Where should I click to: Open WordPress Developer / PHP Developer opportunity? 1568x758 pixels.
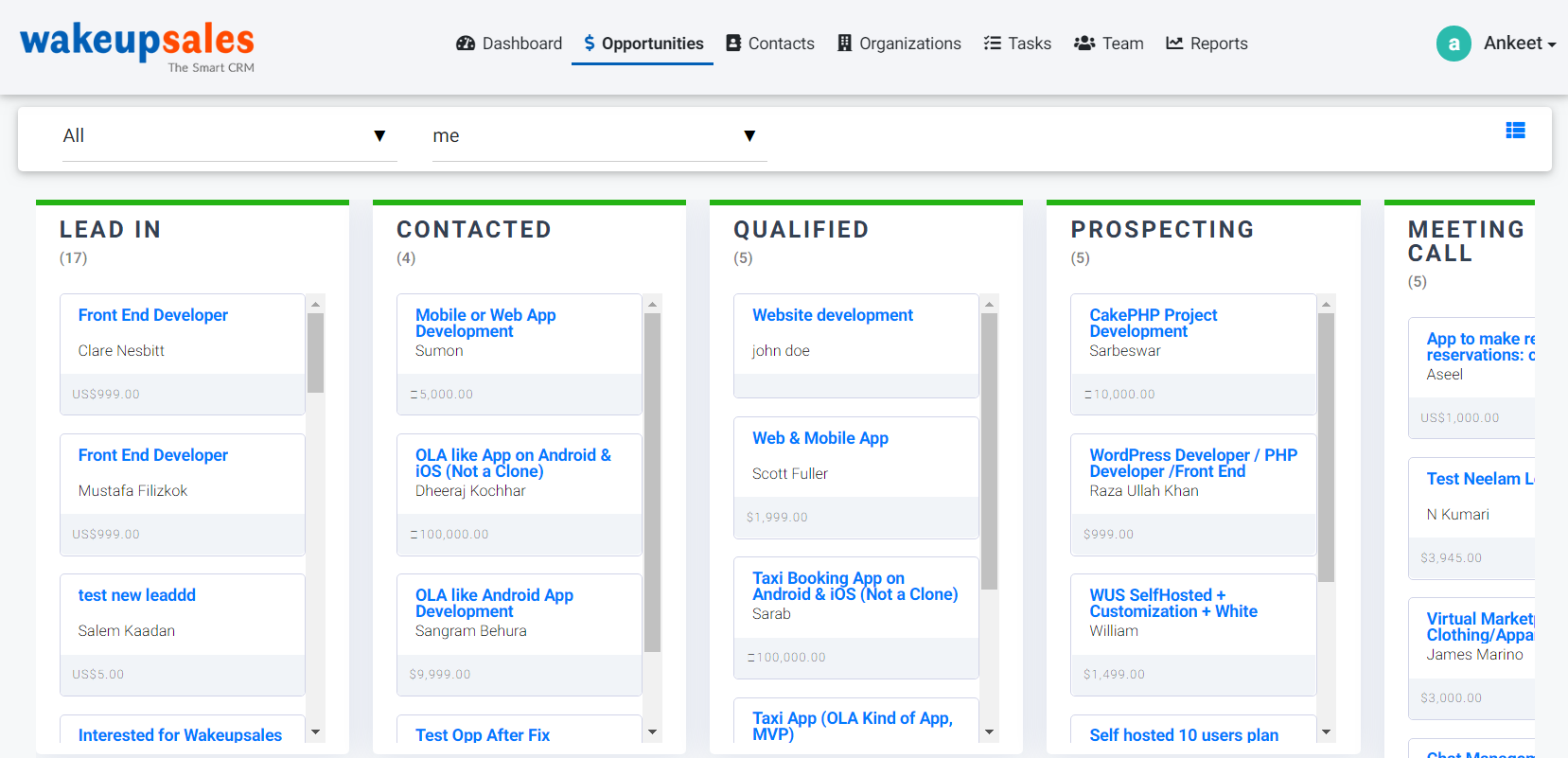pos(1193,463)
